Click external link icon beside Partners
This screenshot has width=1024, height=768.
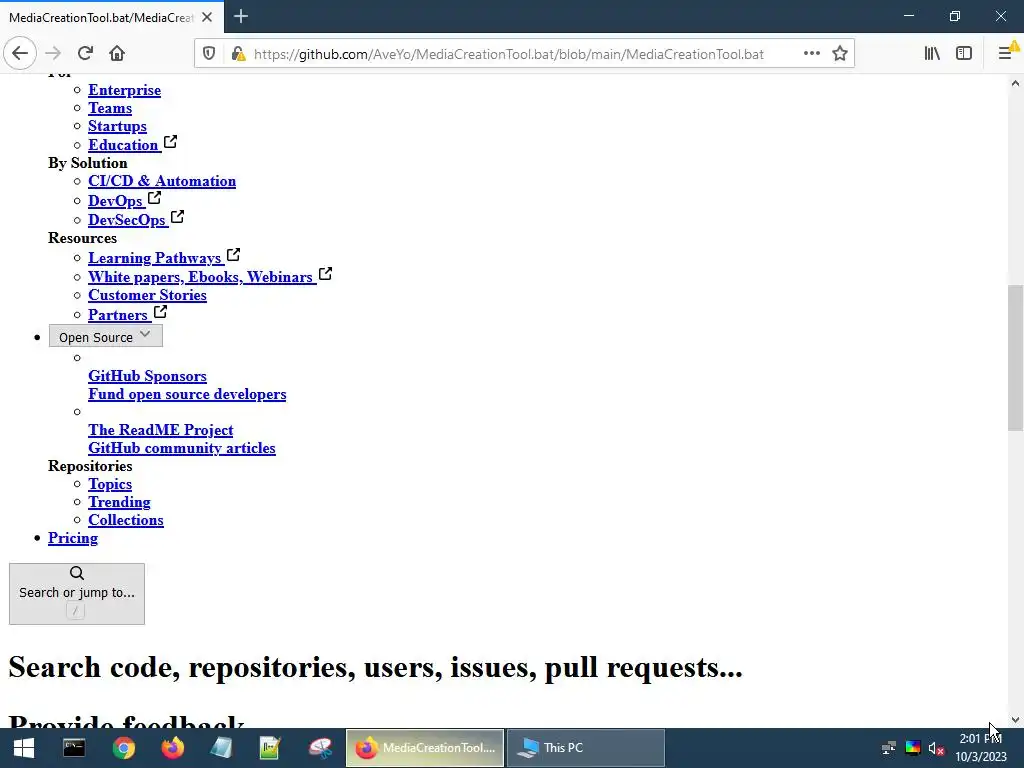pos(160,311)
